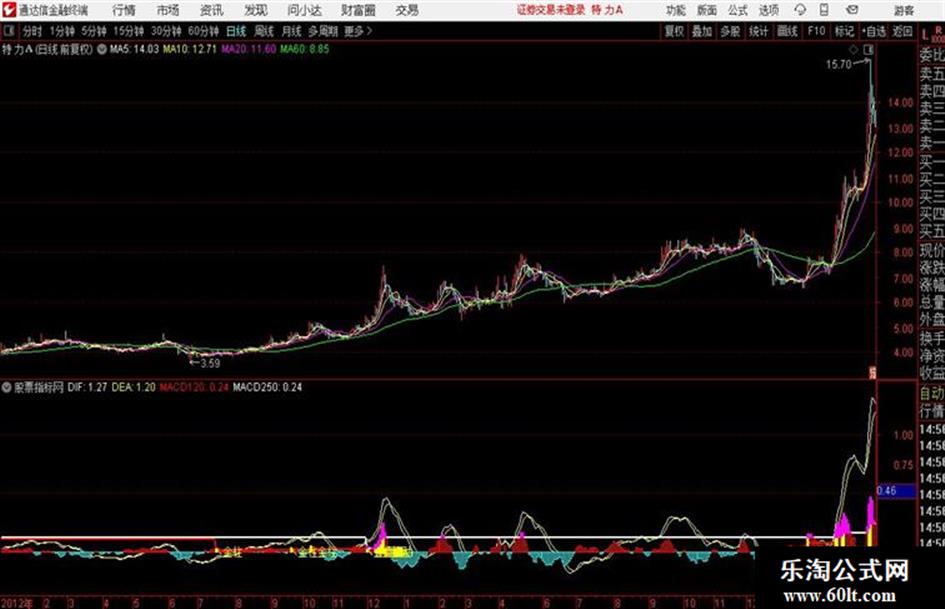Open the 发现 menu
Screen dimensions: 945x609
pos(256,10)
